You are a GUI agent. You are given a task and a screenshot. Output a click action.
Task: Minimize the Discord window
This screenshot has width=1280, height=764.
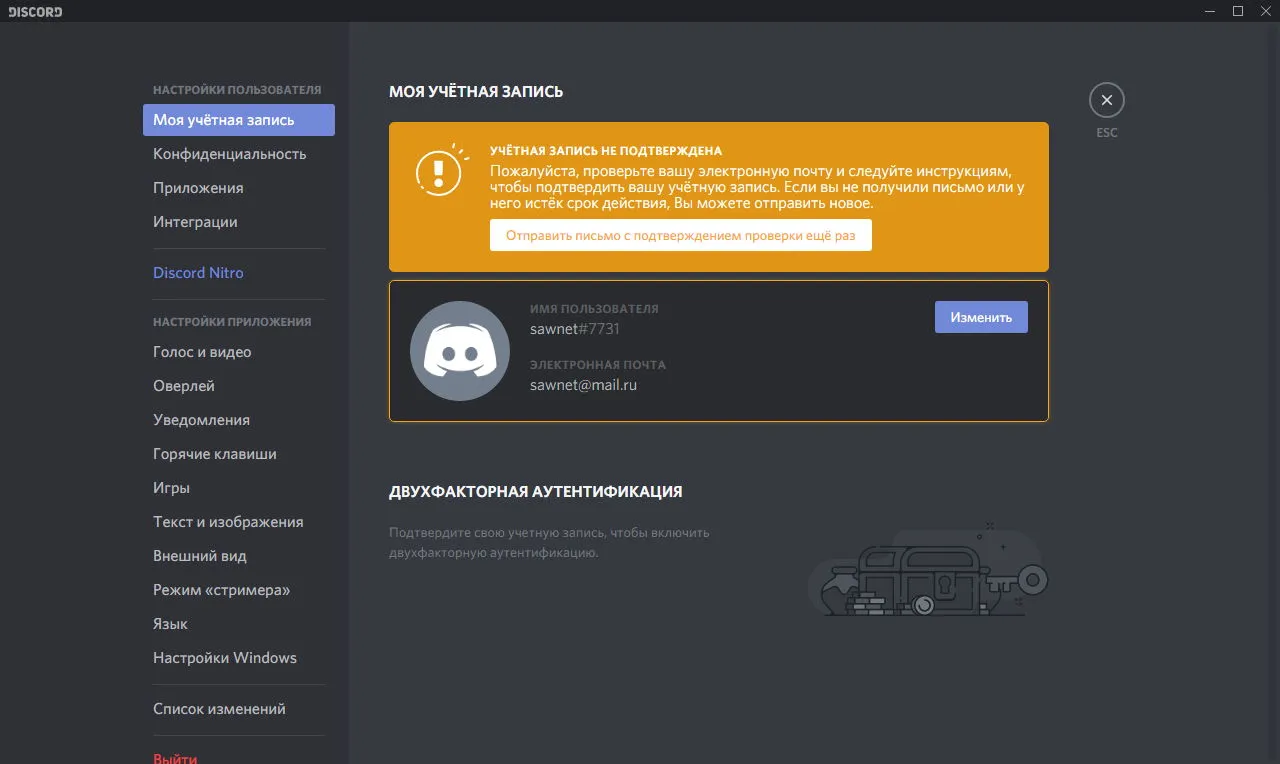point(1211,11)
